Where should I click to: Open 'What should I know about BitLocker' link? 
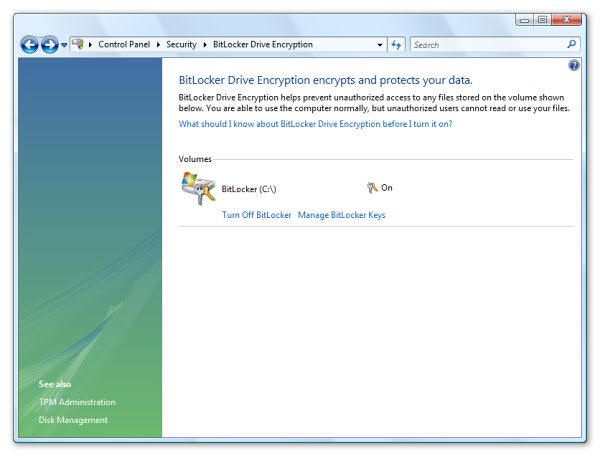[x=315, y=124]
